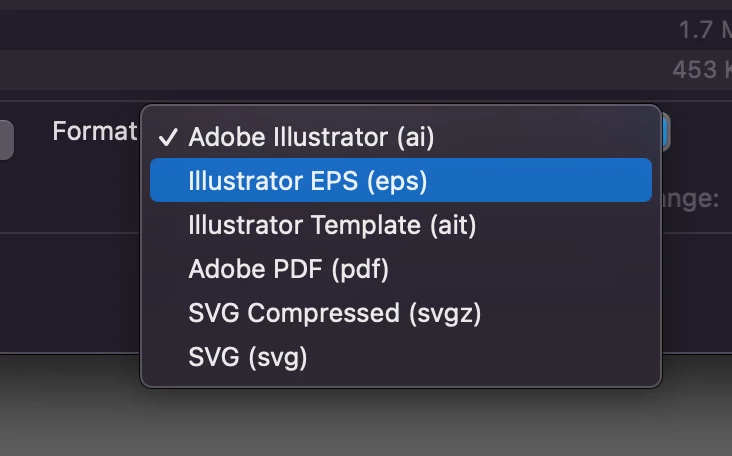Viewport: 732px width, 456px height.
Task: Select the Adobe Illustrator (ai) format option
Action: [x=311, y=137]
